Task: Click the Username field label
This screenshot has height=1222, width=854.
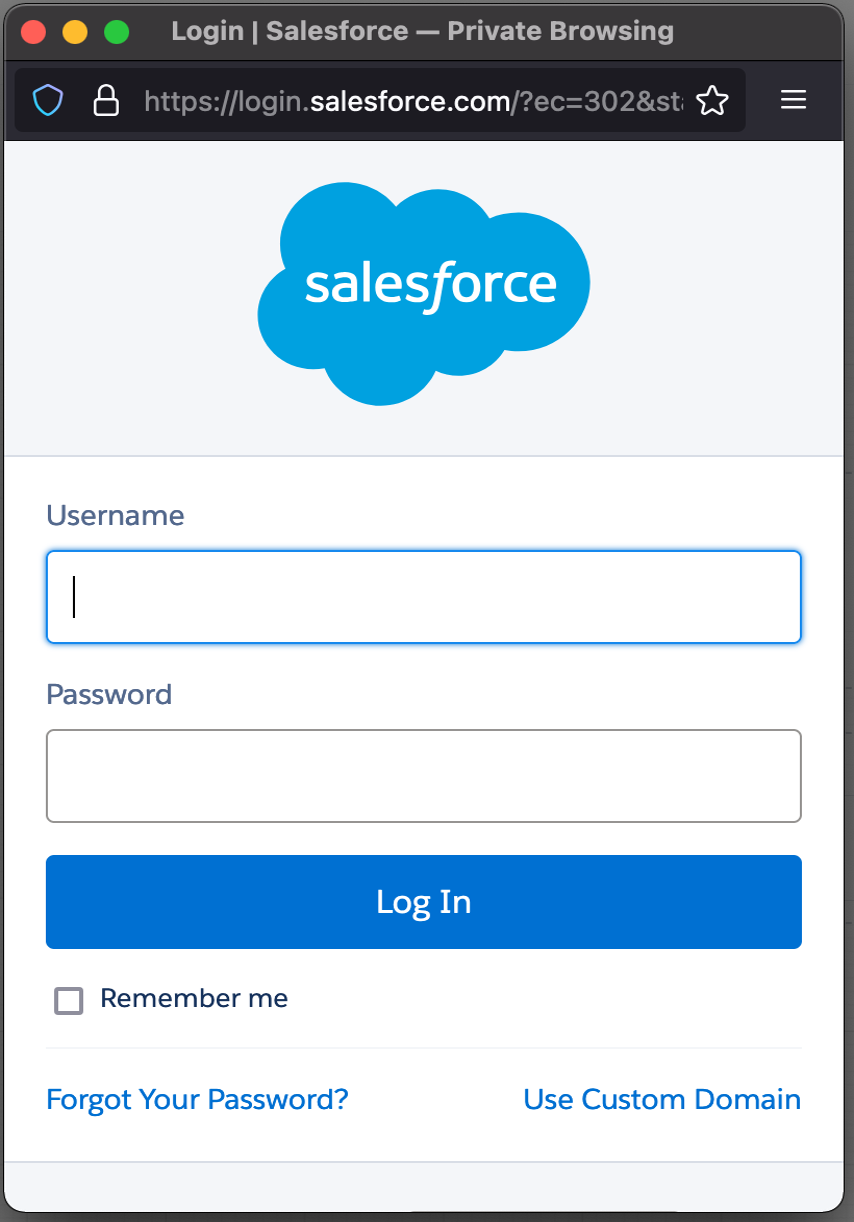Action: 114,515
